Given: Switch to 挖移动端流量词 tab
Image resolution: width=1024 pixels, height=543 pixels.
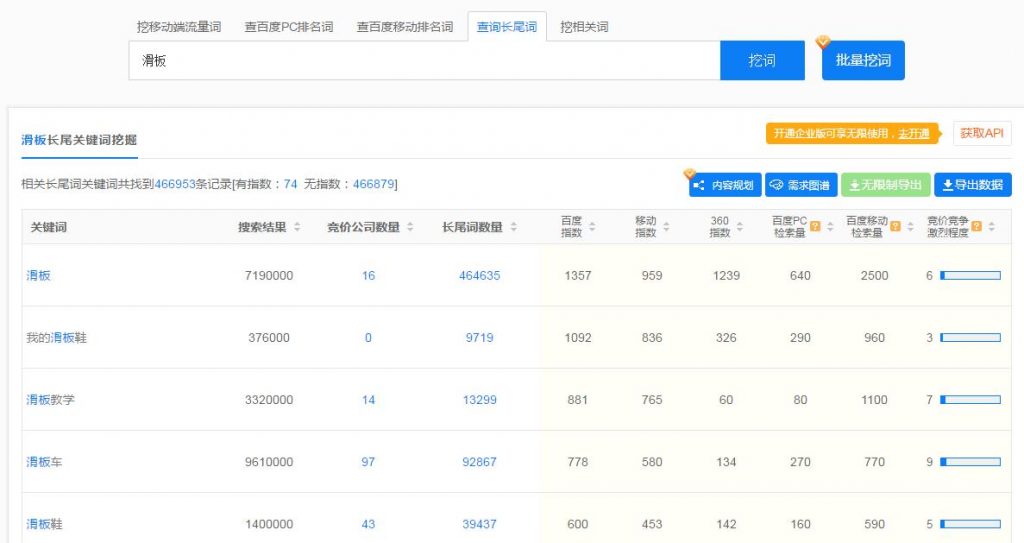Looking at the screenshot, I should [179, 27].
